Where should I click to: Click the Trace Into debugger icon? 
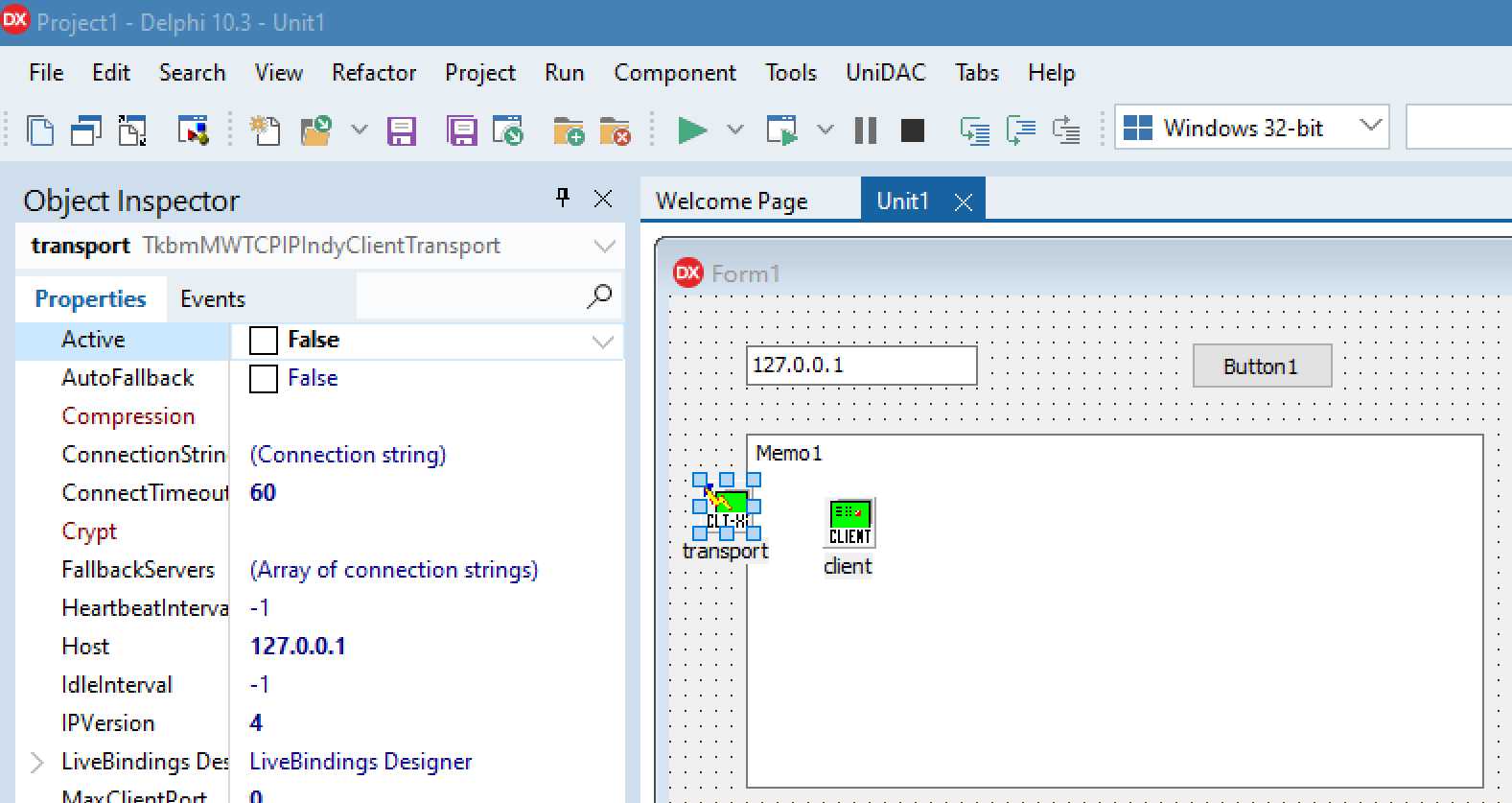point(975,130)
